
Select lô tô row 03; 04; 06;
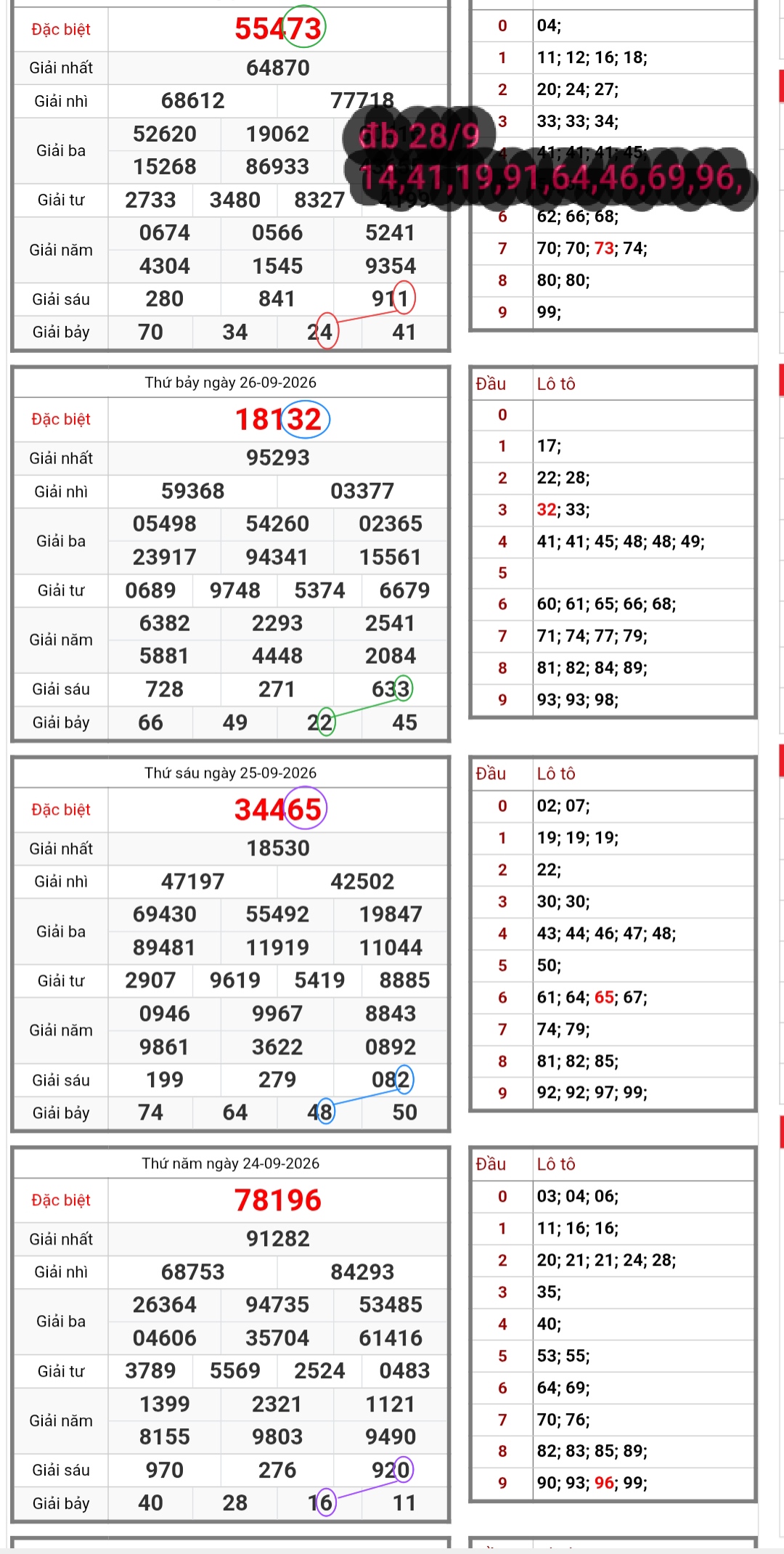pyautogui.click(x=578, y=1197)
